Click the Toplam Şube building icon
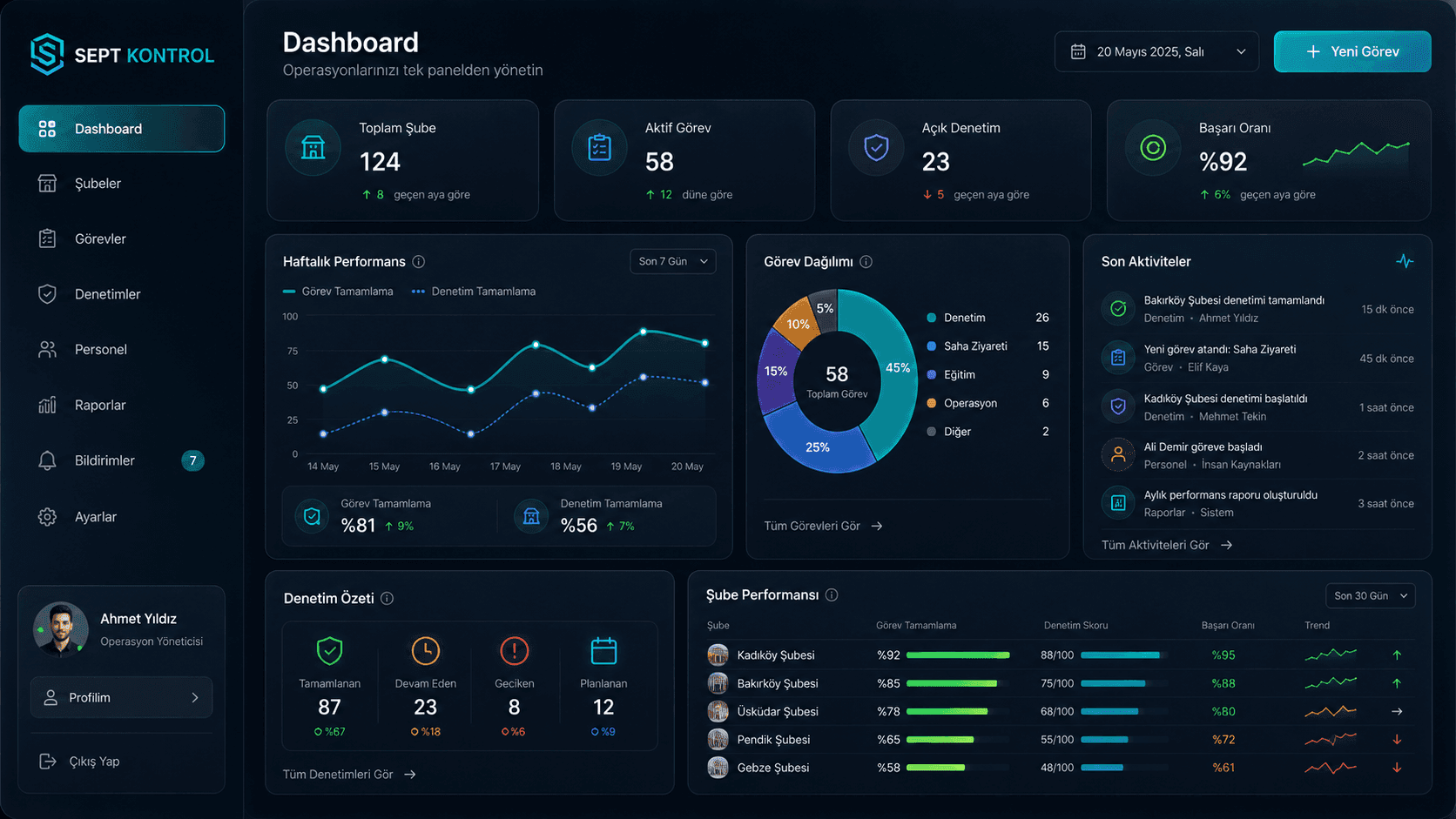Image resolution: width=1456 pixels, height=819 pixels. [x=313, y=148]
